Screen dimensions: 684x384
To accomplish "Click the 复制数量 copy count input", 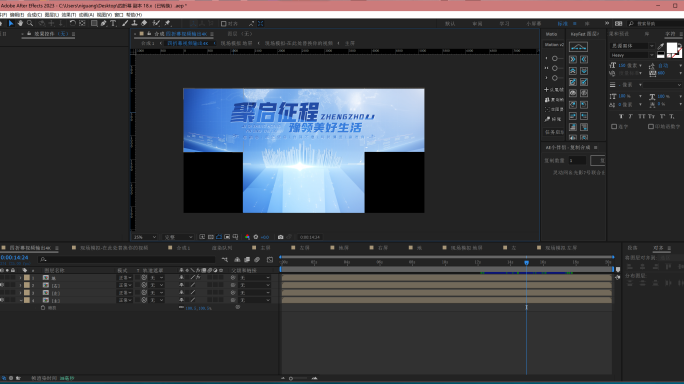I will pos(577,161).
